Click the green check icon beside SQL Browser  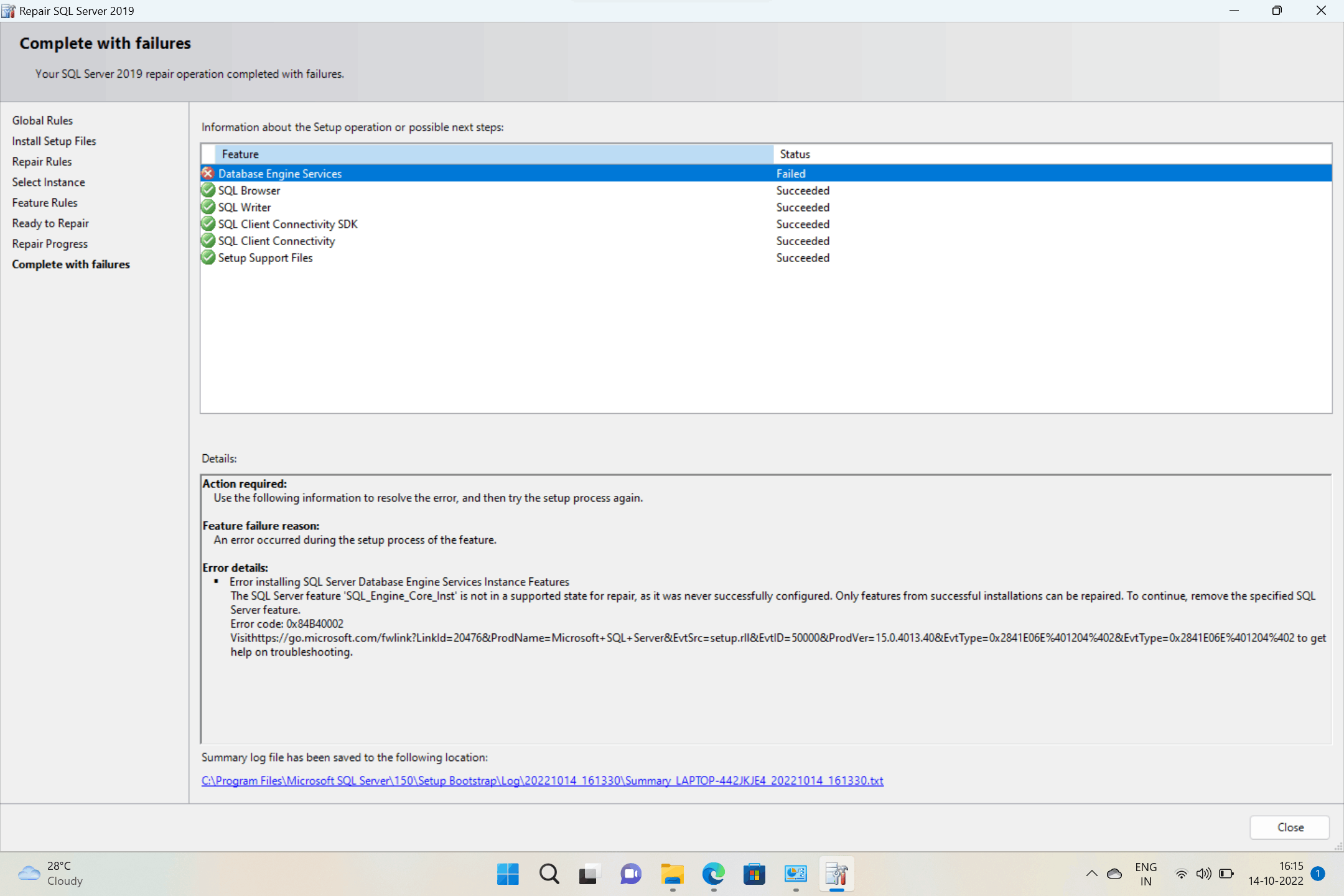point(208,190)
